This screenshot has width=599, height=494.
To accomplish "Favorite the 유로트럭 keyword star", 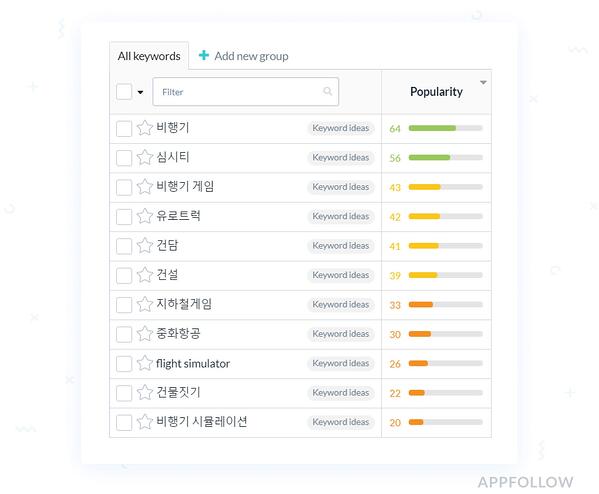I will click(x=145, y=216).
